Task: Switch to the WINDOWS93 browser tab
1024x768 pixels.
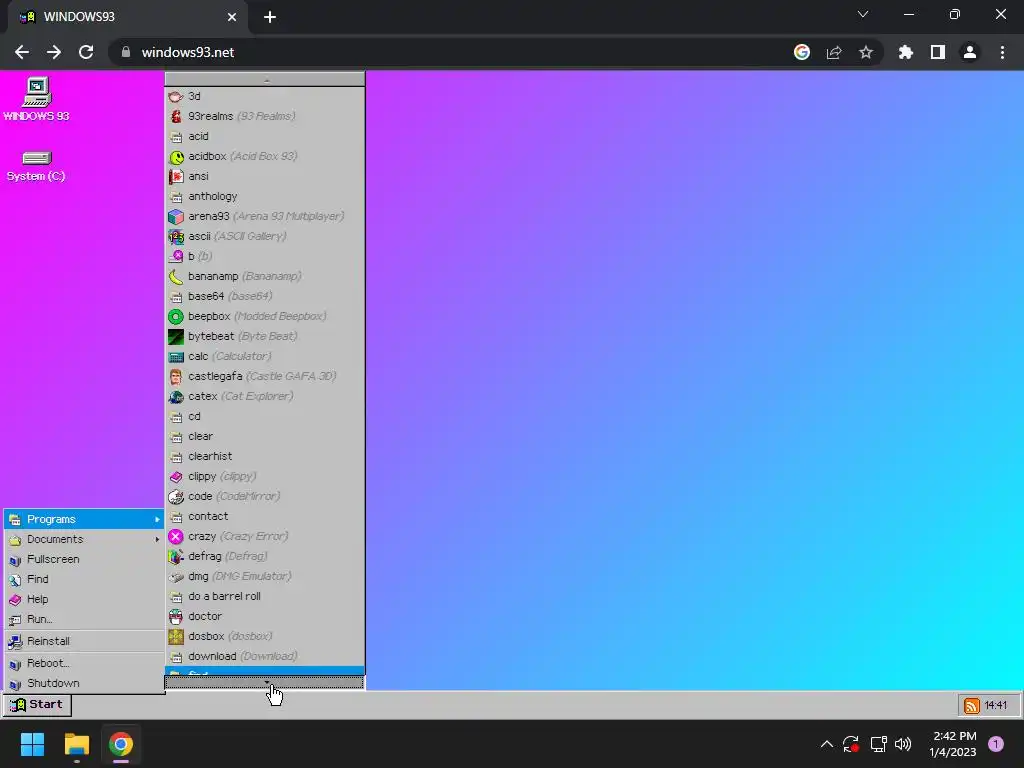Action: tap(127, 17)
